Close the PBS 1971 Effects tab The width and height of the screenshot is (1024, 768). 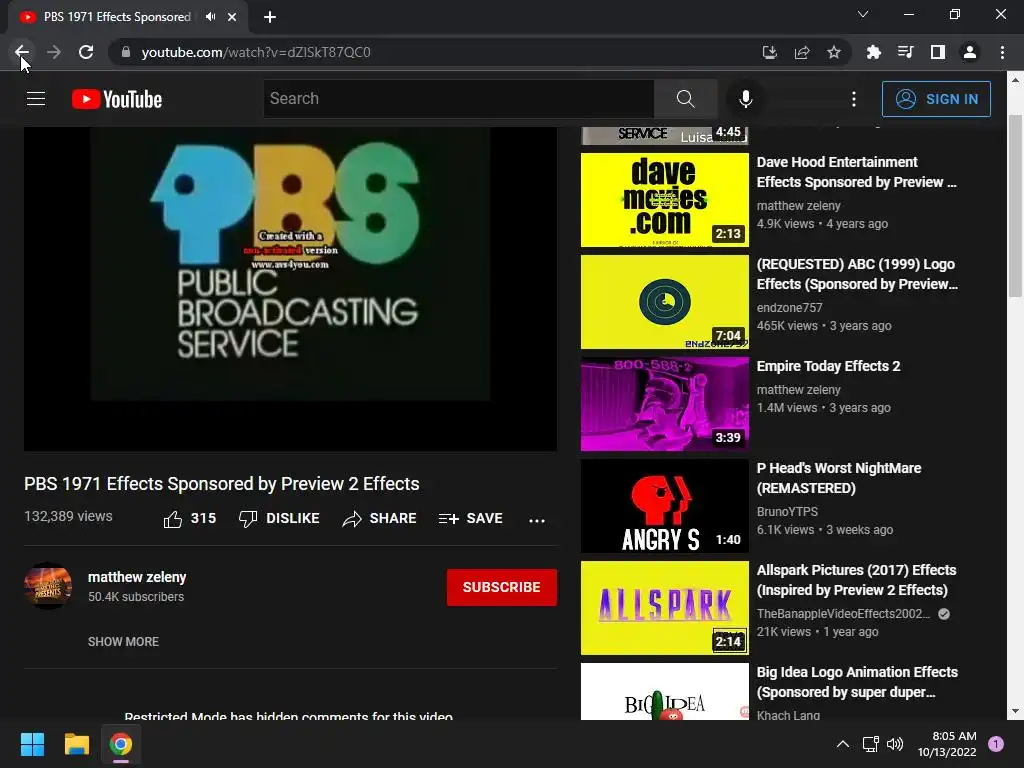(x=232, y=17)
